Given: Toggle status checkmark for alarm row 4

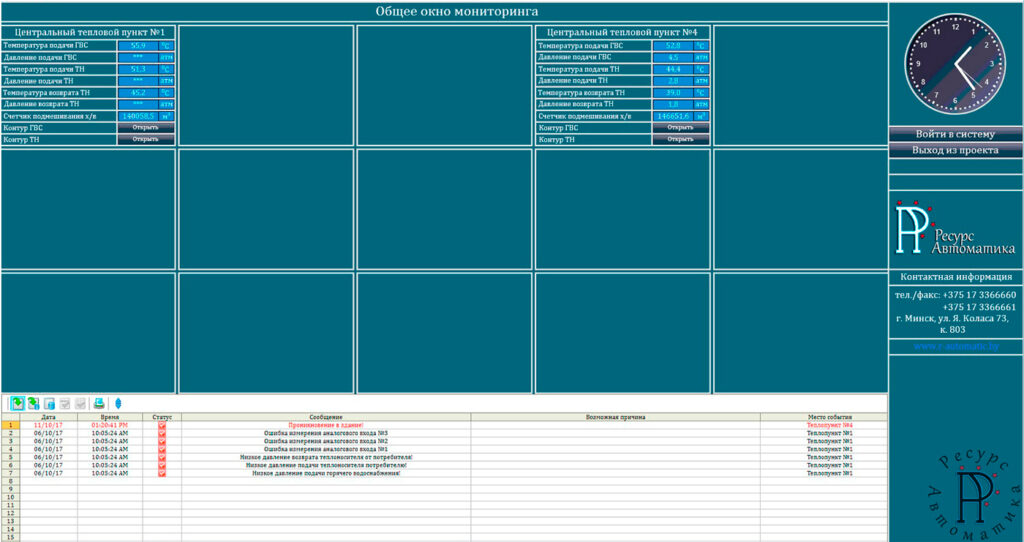Looking at the screenshot, I should click(x=162, y=449).
